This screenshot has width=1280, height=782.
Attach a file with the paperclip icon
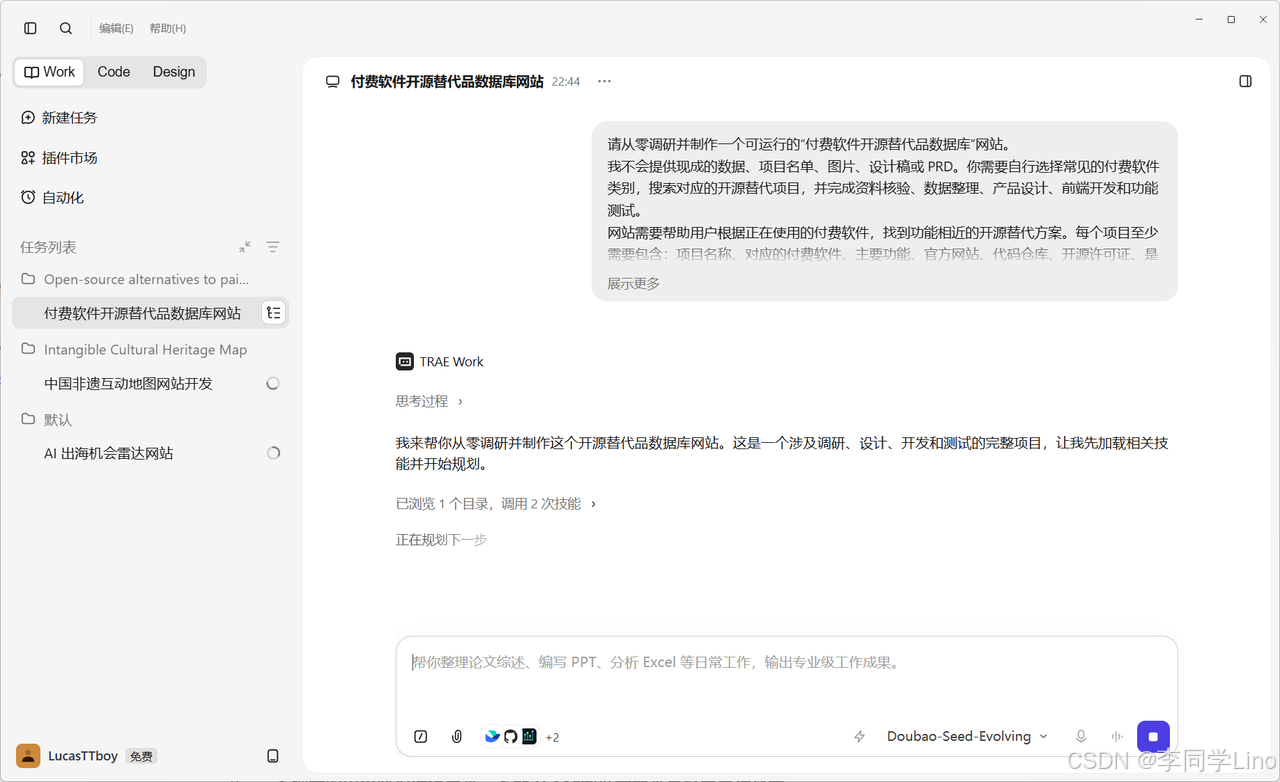tap(457, 737)
